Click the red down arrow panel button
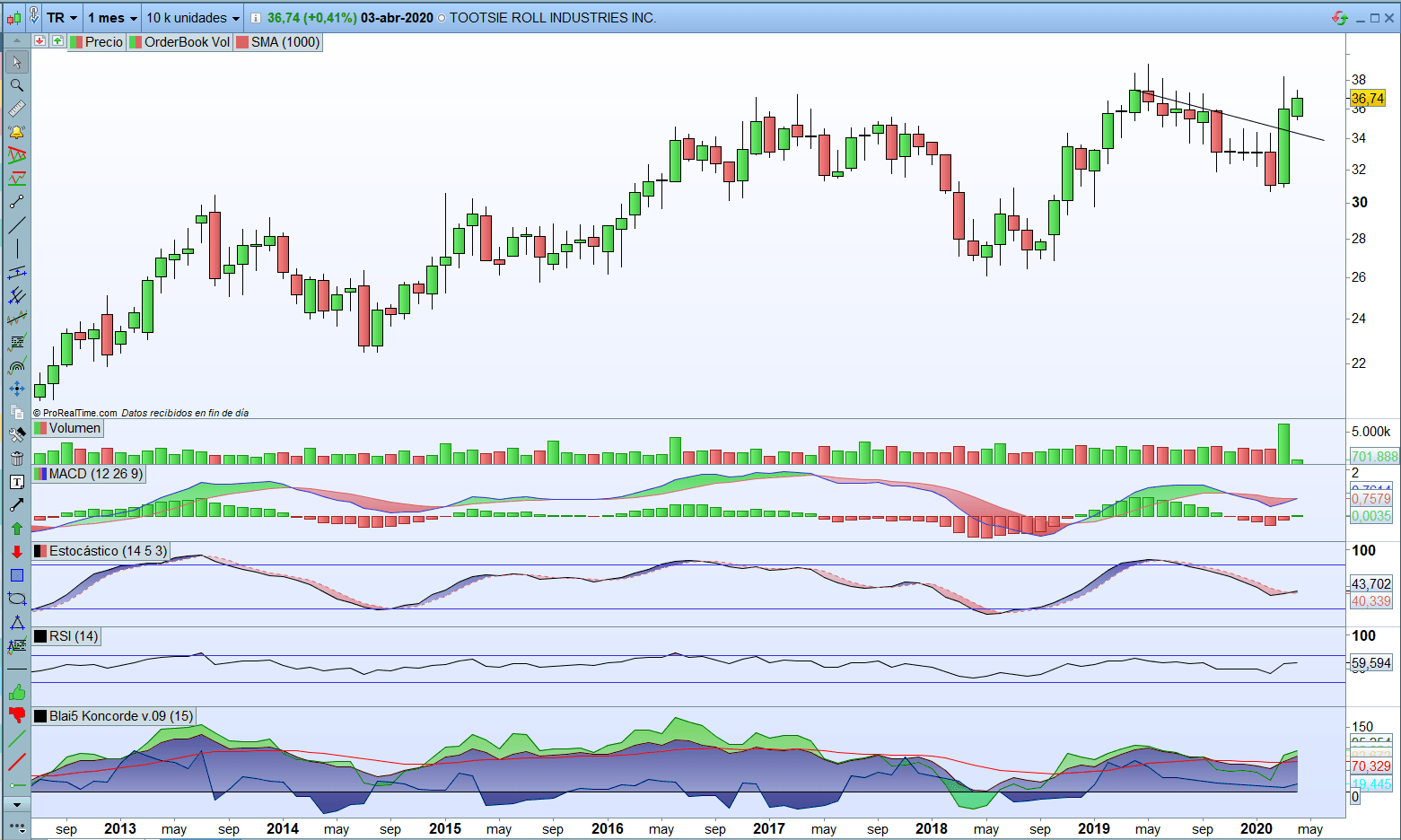Screen dimensions: 1401x840 [39, 41]
